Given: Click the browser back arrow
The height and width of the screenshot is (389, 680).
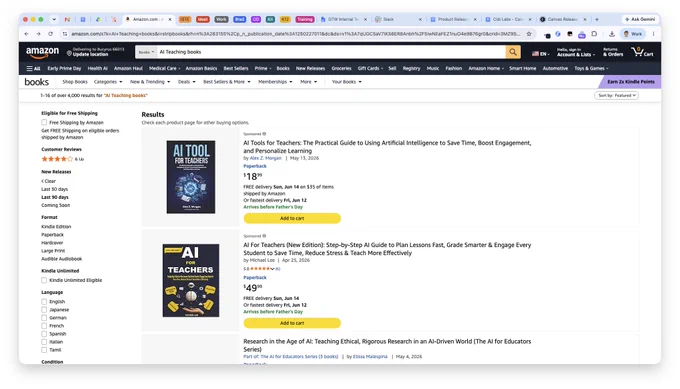Looking at the screenshot, I should point(26,34).
